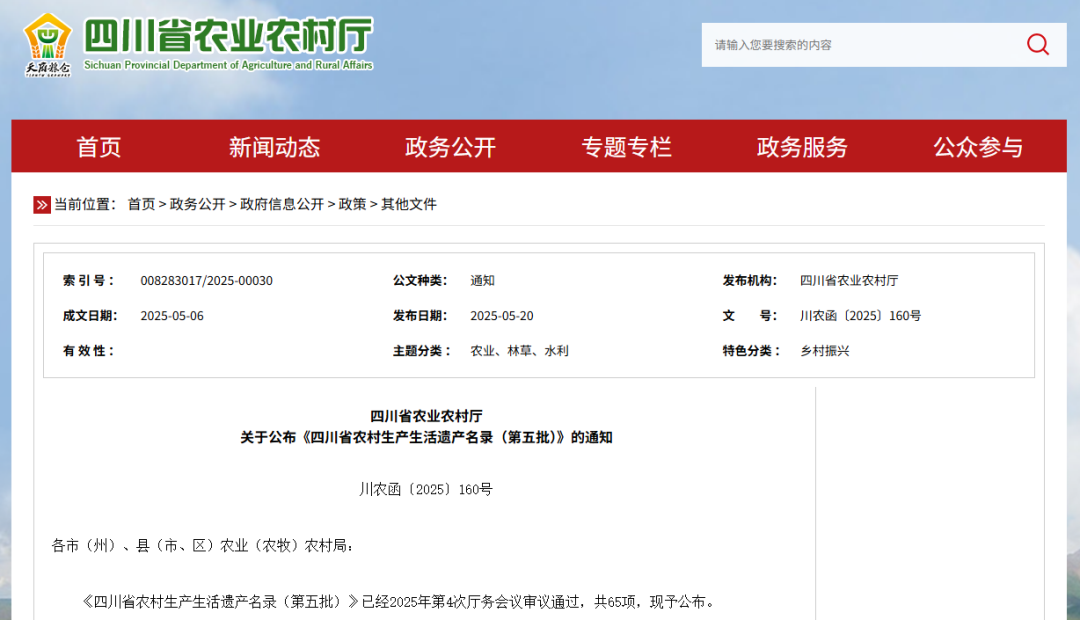The width and height of the screenshot is (1080, 620).
Task: Click the Sichuan agriculture department logo
Action: [x=47, y=44]
